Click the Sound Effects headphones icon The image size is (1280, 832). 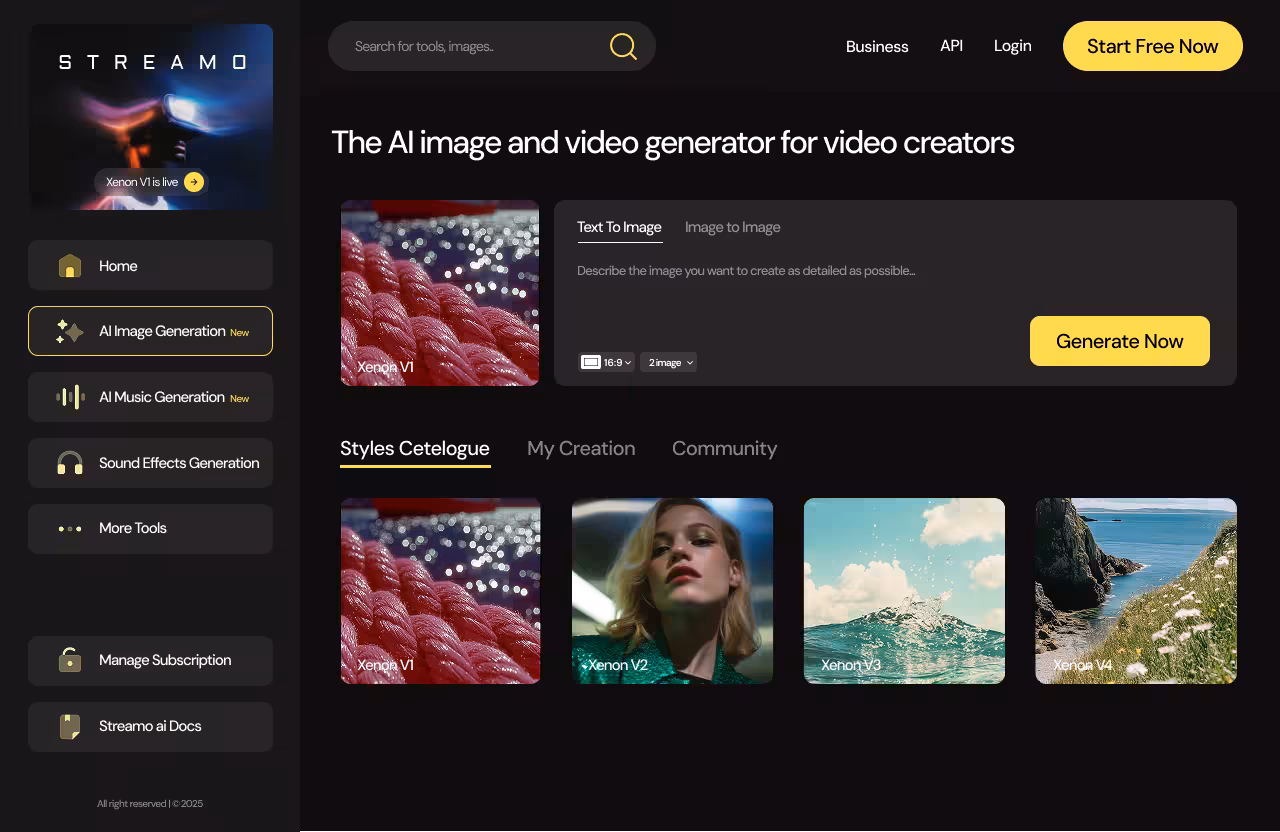pos(70,463)
